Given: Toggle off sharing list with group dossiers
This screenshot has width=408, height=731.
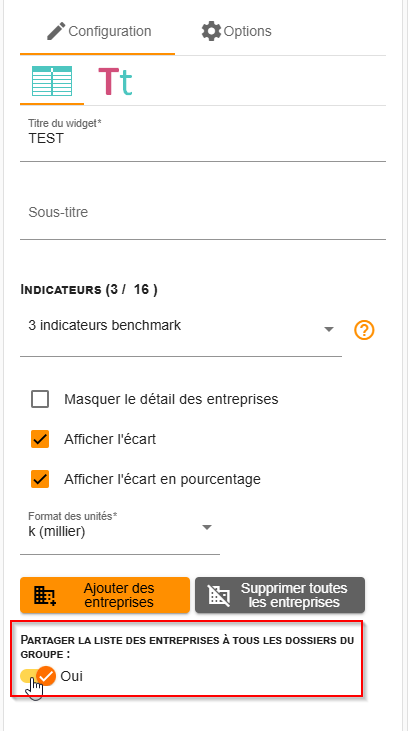Looking at the screenshot, I should [38, 676].
